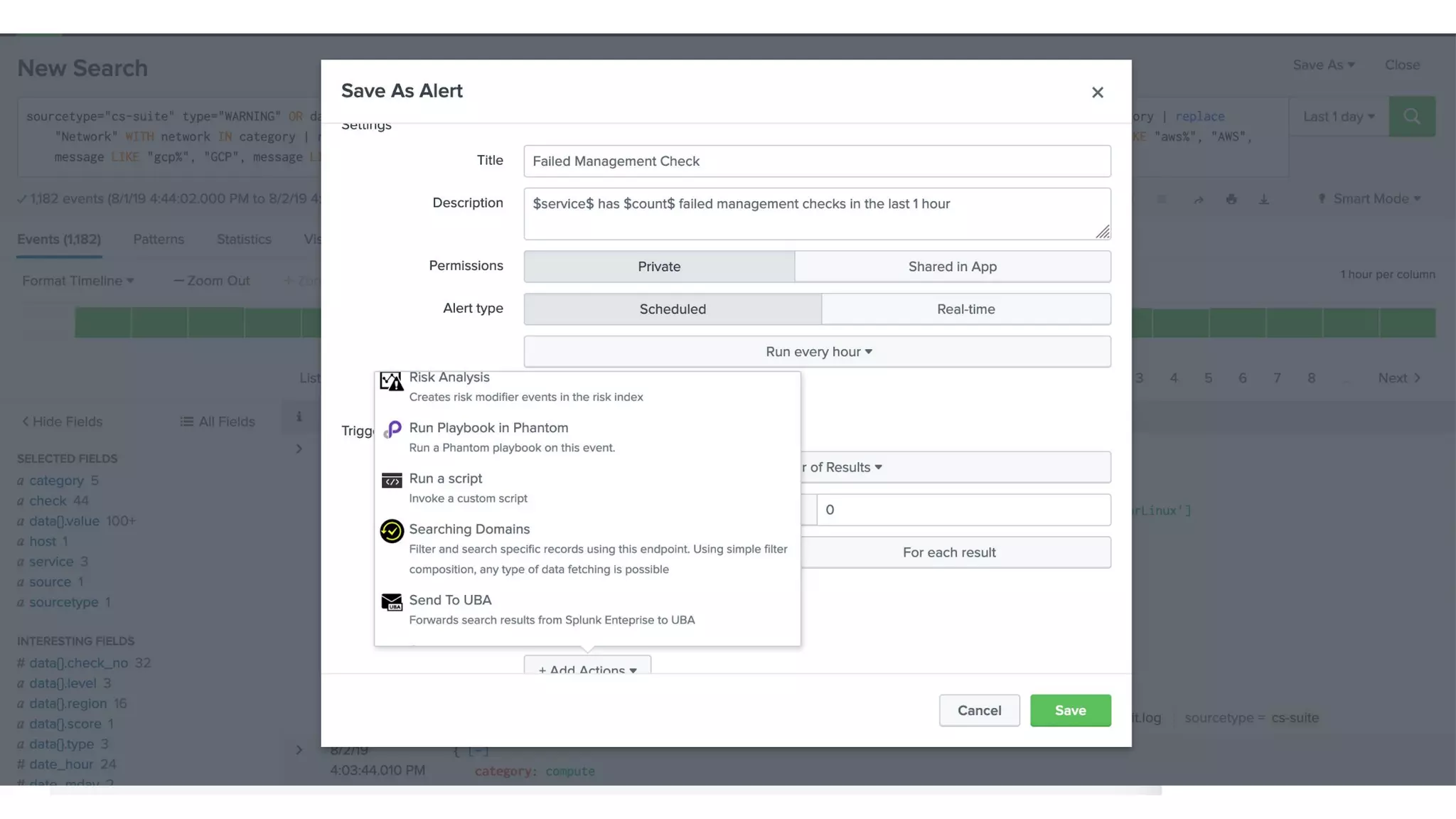Image resolution: width=1456 pixels, height=819 pixels.
Task: Select Shared in App permission
Action: (x=952, y=267)
